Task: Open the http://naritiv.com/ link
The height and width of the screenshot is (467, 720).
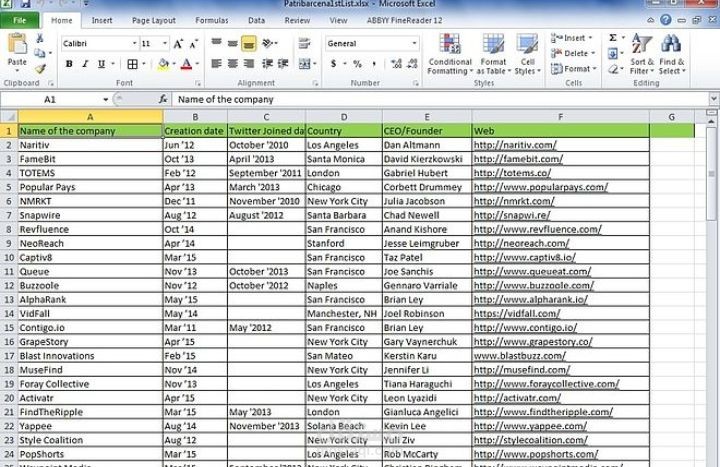Action: tap(515, 145)
